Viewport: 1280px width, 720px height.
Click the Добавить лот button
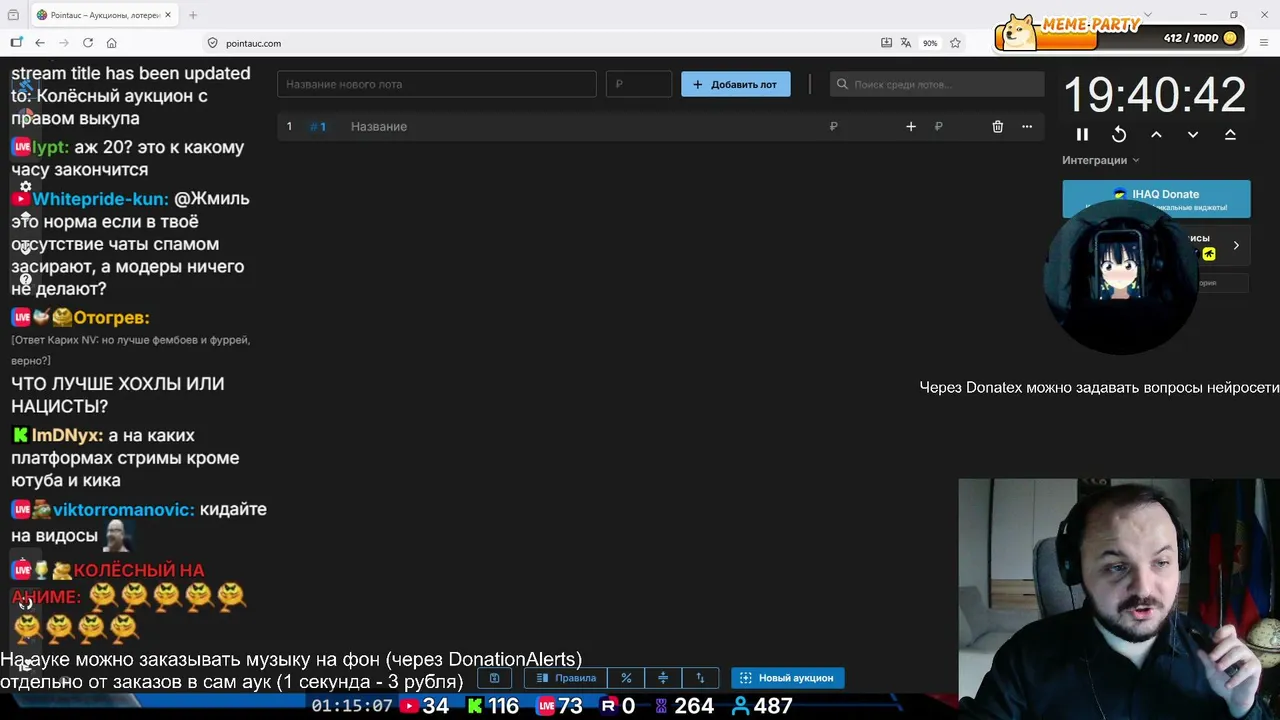(736, 84)
